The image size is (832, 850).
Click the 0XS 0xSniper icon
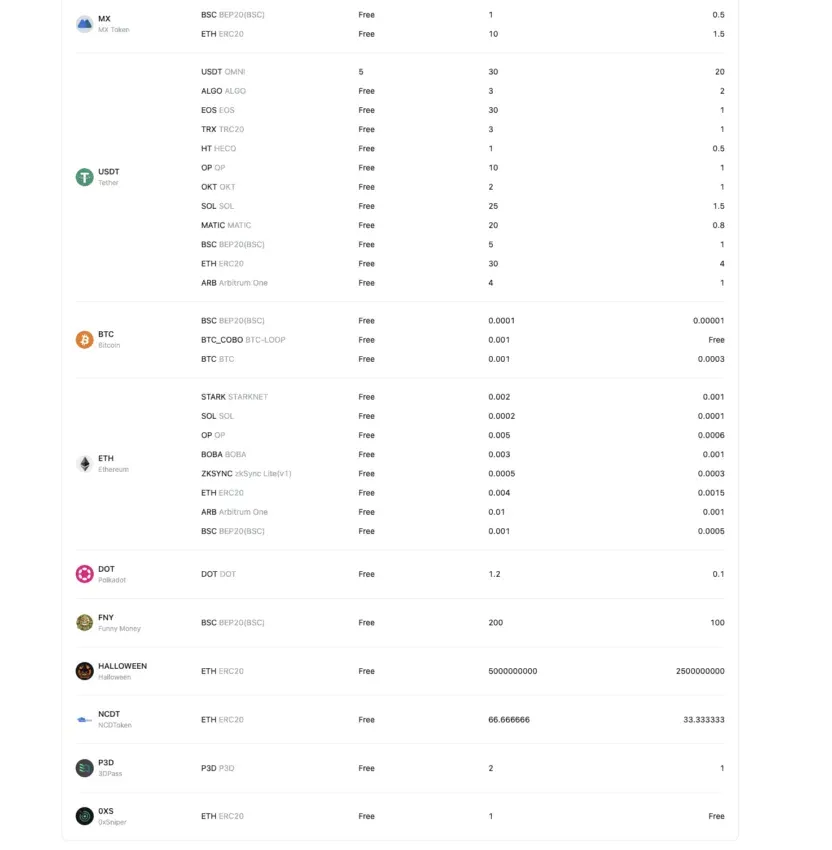(84, 816)
